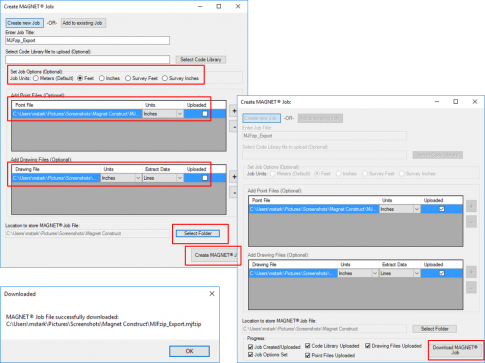Select the Meters (Default) radio option
The image size is (485, 363).
coord(36,78)
